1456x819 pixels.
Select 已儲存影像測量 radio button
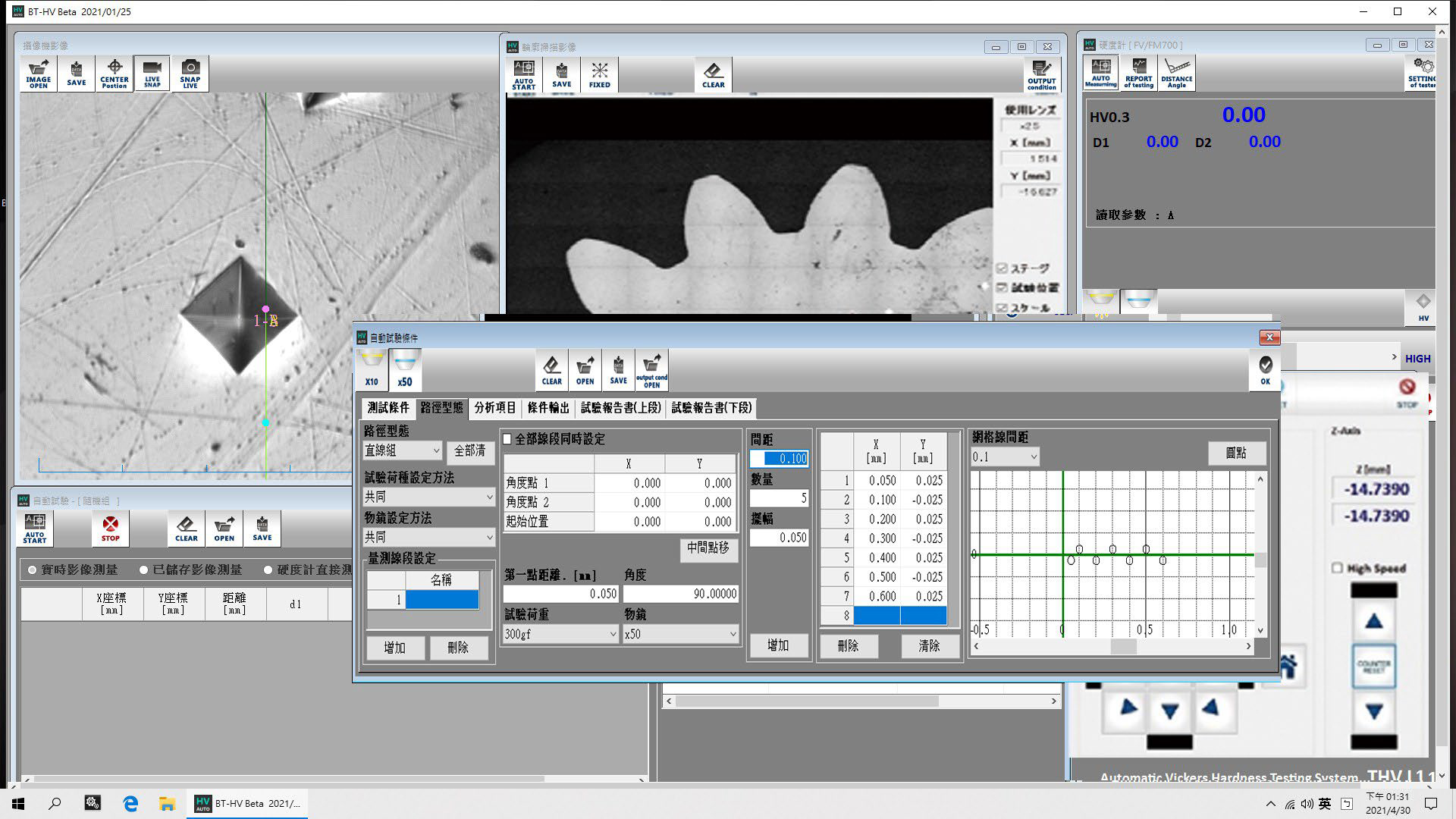[x=143, y=570]
